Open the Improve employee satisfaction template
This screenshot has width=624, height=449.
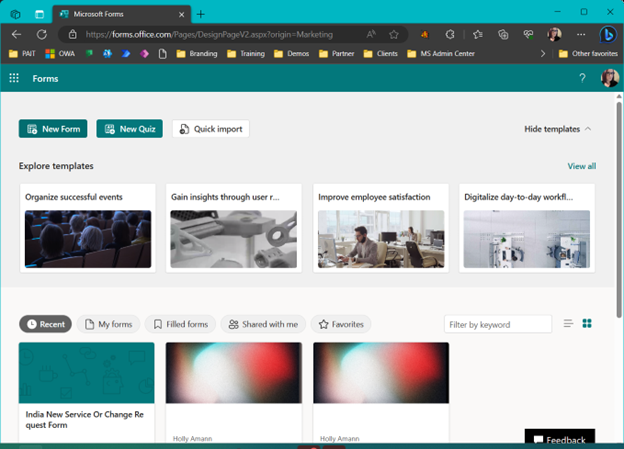(381, 228)
